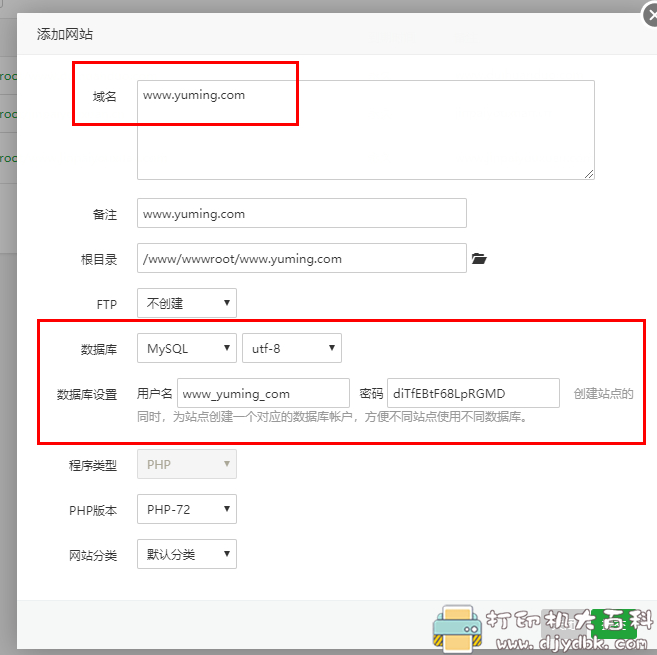Click the database 密码 password field
The width and height of the screenshot is (657, 655).
(473, 393)
